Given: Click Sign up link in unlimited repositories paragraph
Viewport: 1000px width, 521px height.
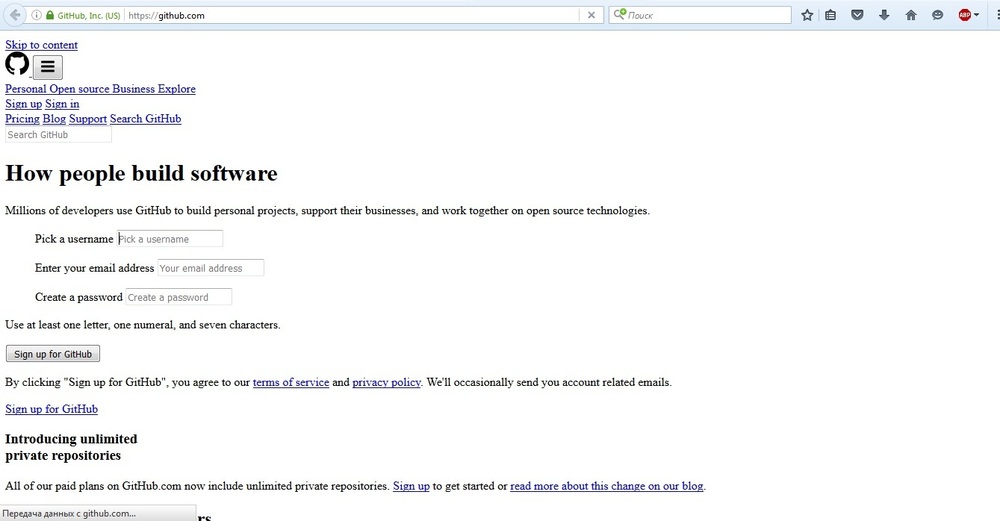Looking at the screenshot, I should pyautogui.click(x=411, y=486).
